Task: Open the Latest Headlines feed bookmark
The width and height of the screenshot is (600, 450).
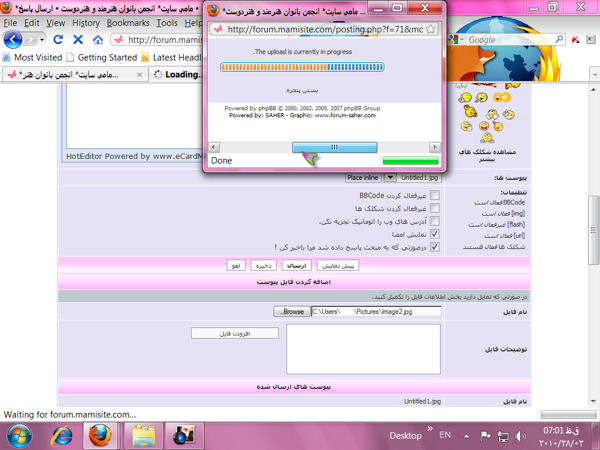Action: 171,57
